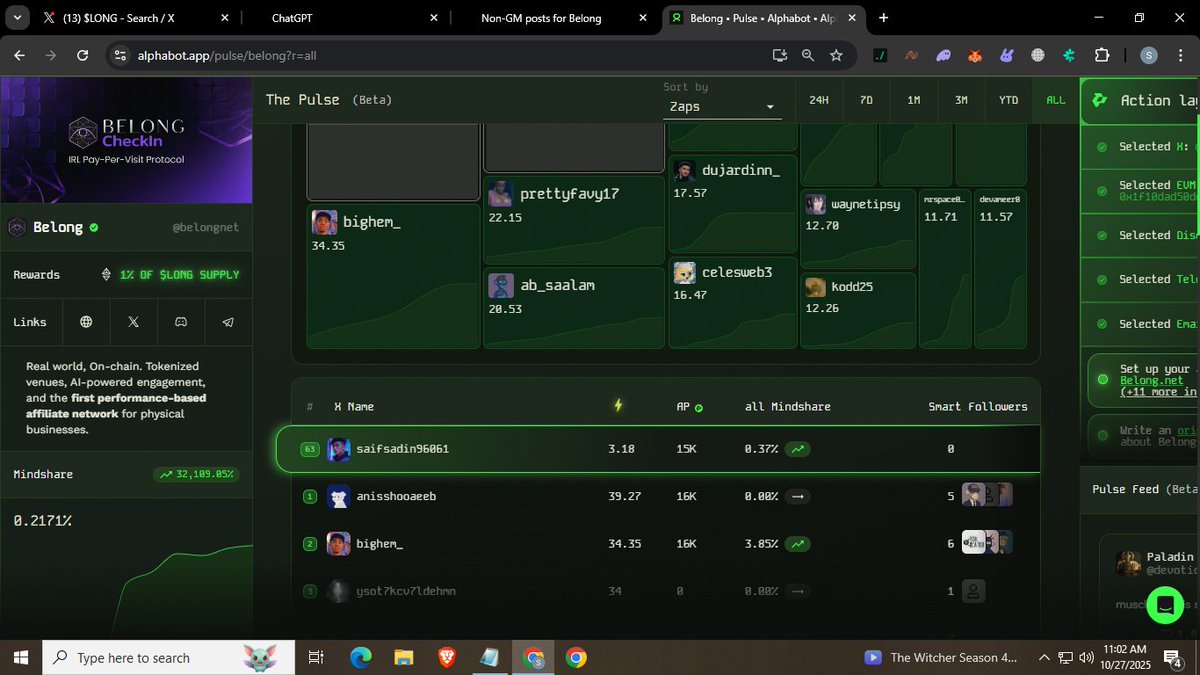This screenshot has height=675, width=1200.
Task: Open the MetaMask fox extension
Action: [x=975, y=56]
